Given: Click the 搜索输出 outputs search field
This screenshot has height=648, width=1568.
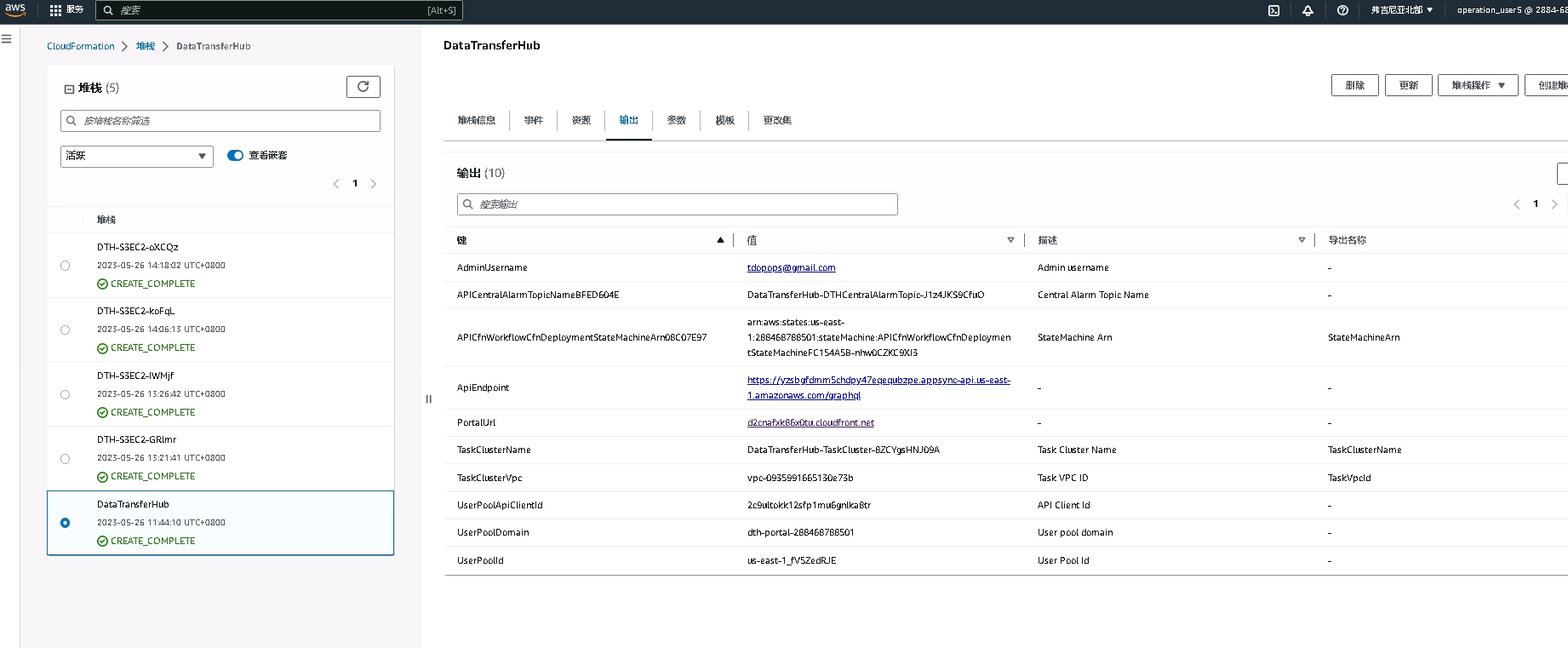Looking at the screenshot, I should pos(677,204).
